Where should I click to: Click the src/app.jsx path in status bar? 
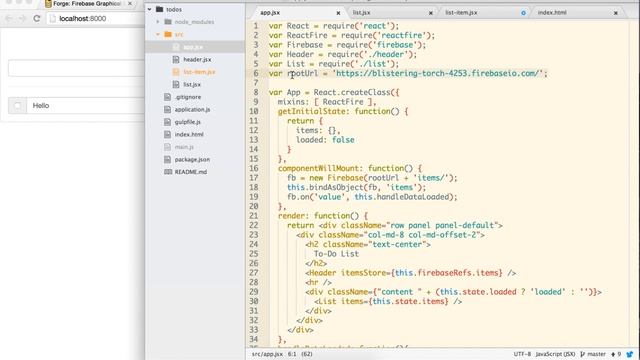click(267, 354)
